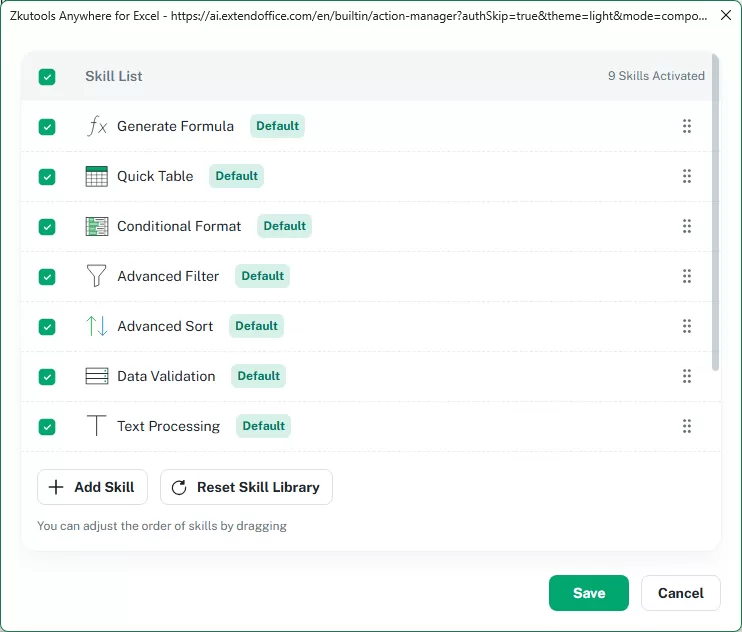742x632 pixels.
Task: Click the Default badge beside Quick Table
Action: pos(237,176)
